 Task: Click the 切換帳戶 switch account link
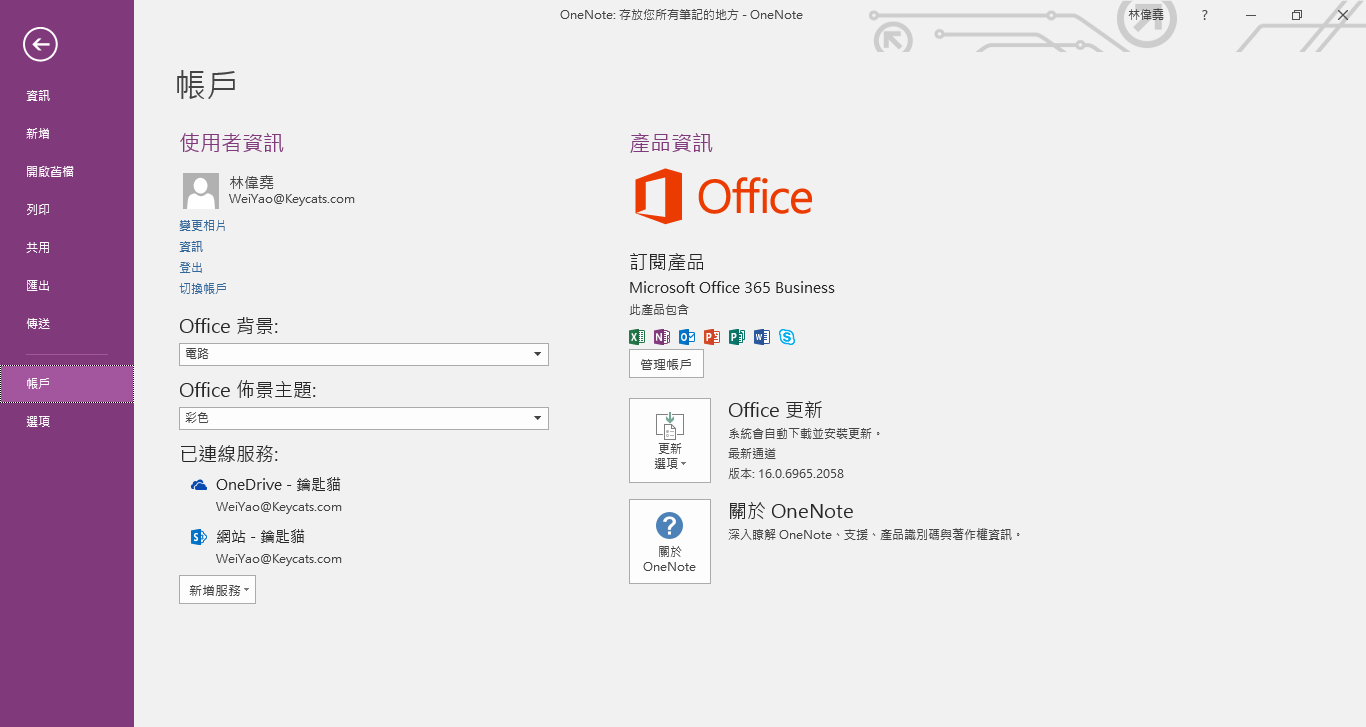click(x=203, y=289)
